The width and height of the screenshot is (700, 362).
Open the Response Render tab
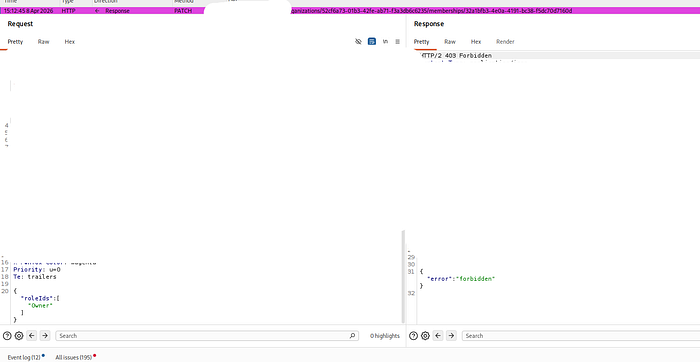505,42
